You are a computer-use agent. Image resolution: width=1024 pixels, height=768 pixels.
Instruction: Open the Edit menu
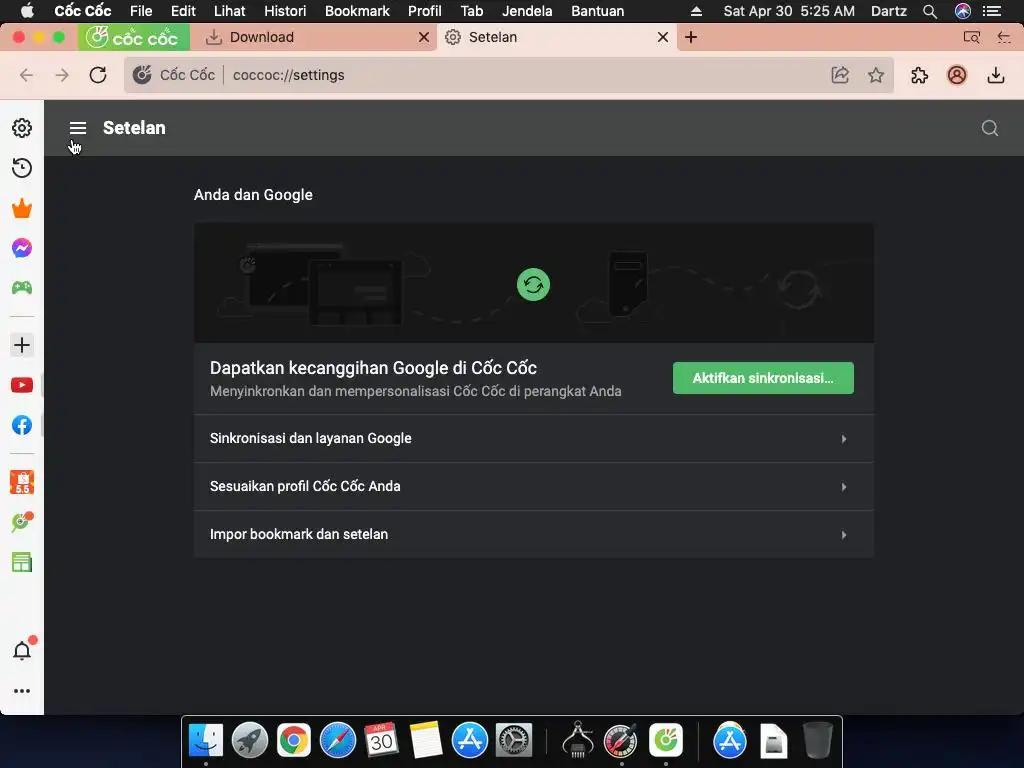(183, 11)
